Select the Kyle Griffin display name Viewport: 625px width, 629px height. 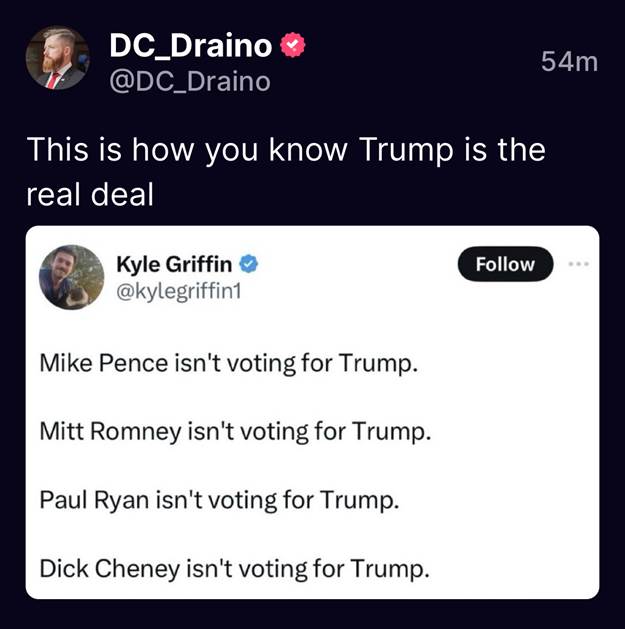[174, 264]
